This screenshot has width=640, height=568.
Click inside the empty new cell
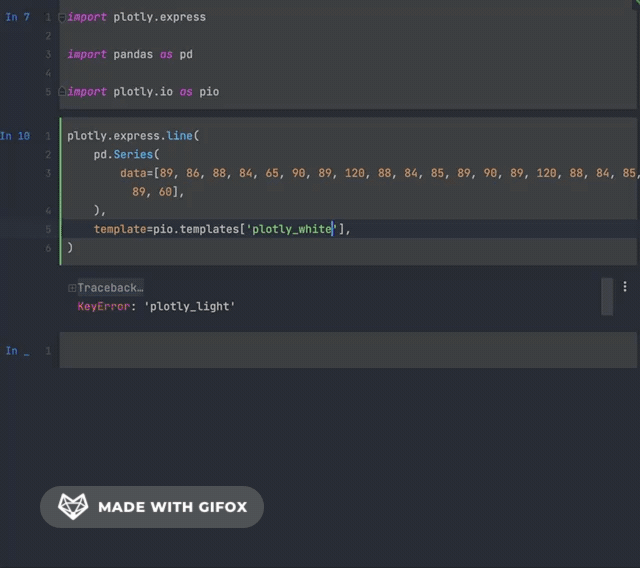348,350
